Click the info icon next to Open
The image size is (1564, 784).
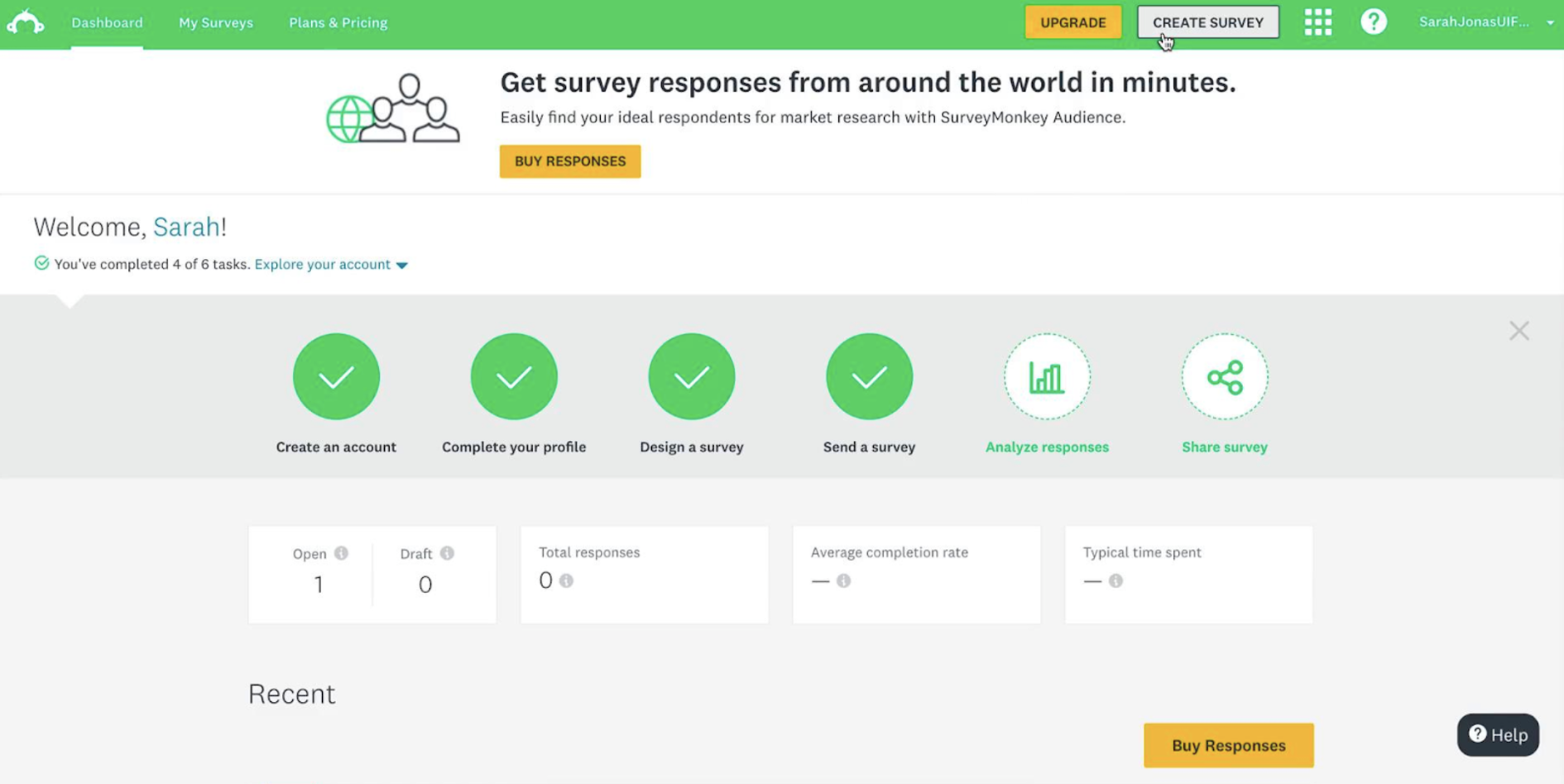coord(341,553)
